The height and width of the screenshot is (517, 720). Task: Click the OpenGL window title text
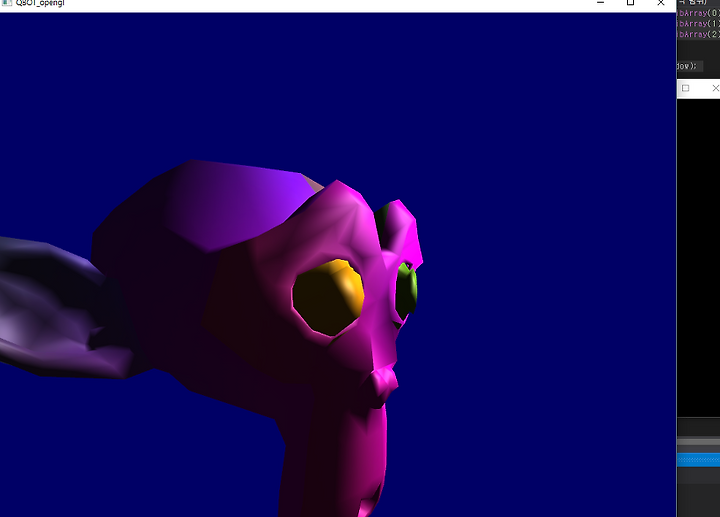tap(40, 3)
